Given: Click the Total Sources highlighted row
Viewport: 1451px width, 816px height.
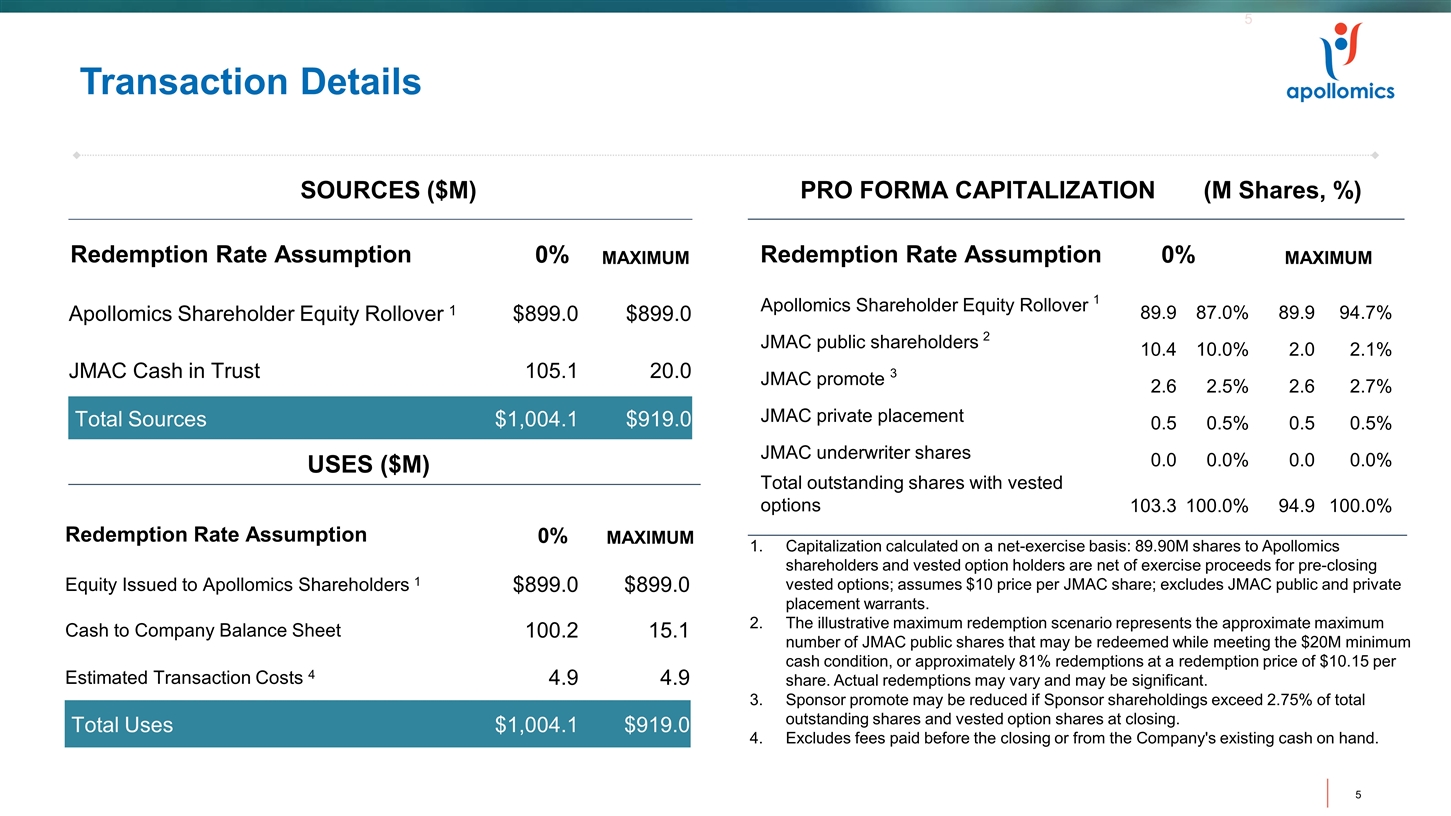Looking at the screenshot, I should click(380, 419).
